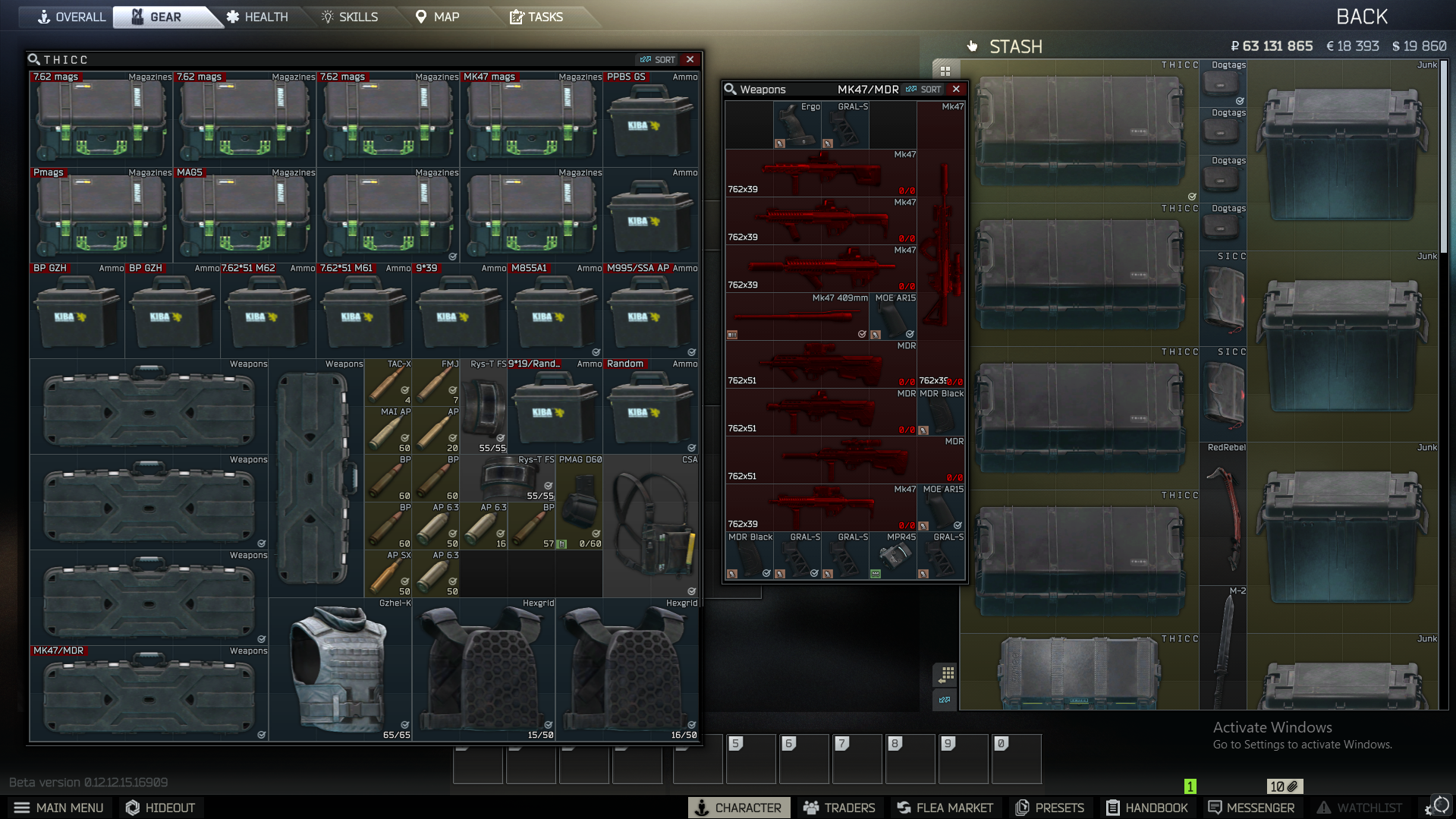Select the Ergo pistol grip

pyautogui.click(x=797, y=125)
